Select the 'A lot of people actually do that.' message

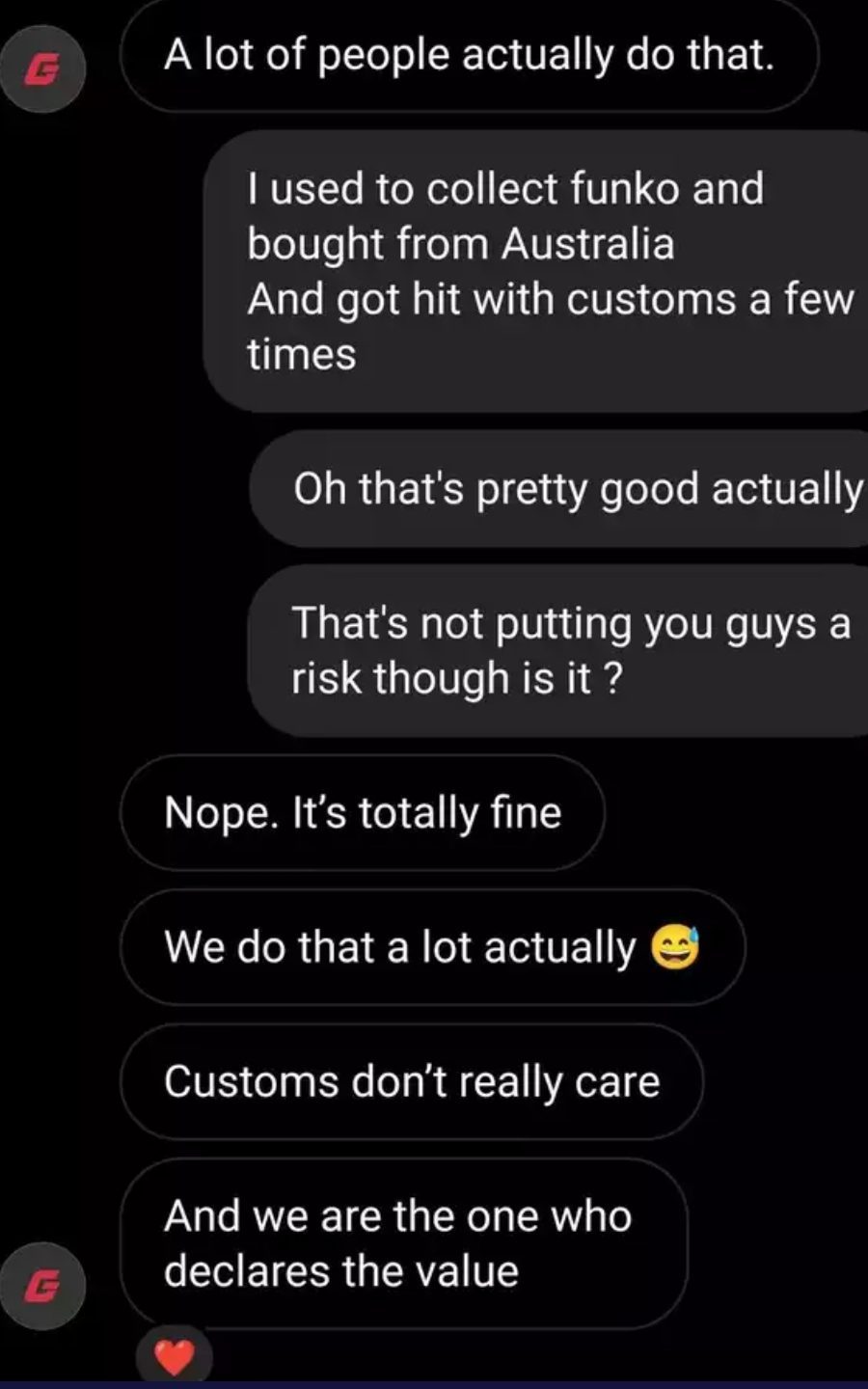point(470,56)
